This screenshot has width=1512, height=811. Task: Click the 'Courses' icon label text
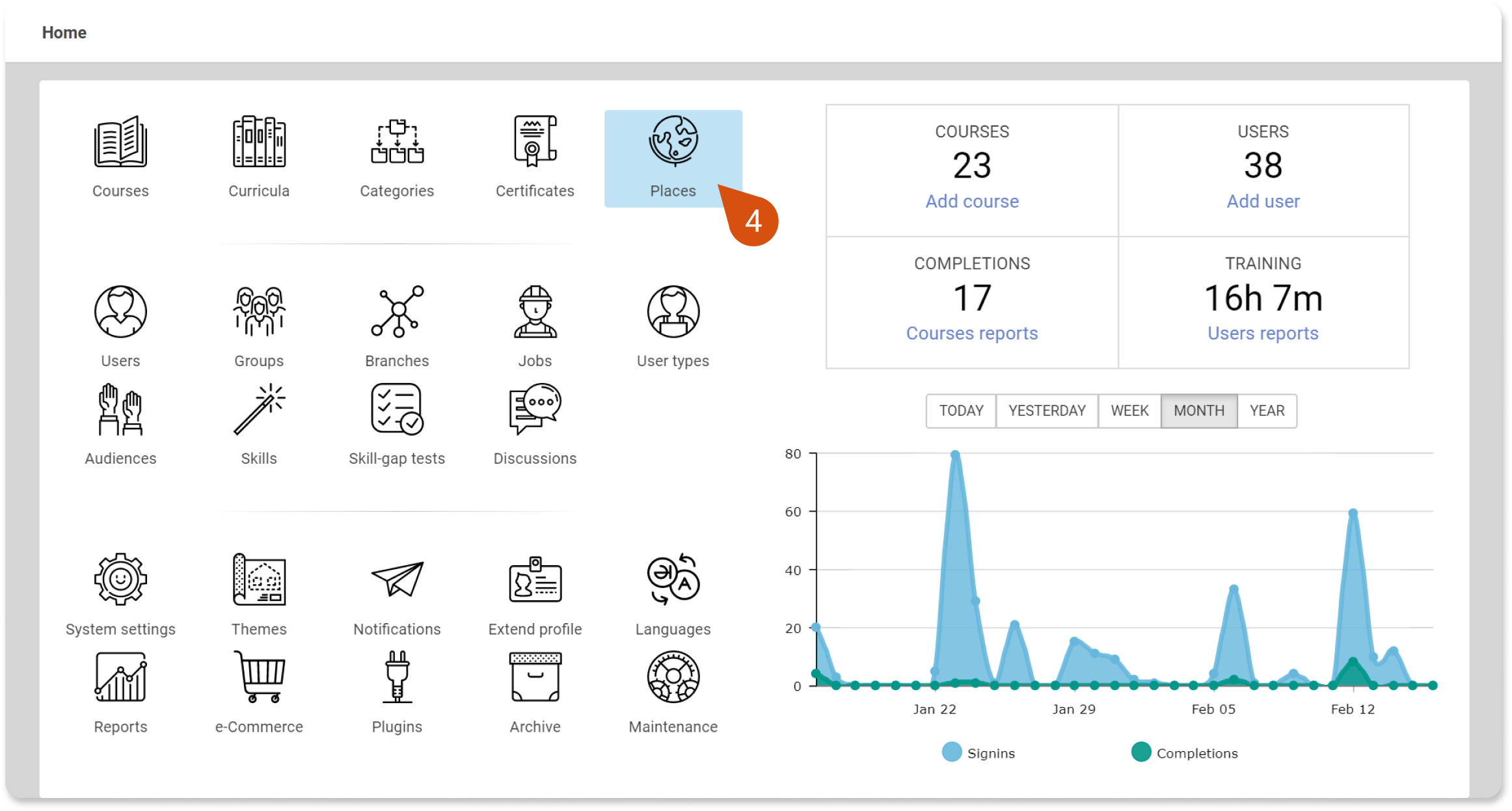pos(120,191)
